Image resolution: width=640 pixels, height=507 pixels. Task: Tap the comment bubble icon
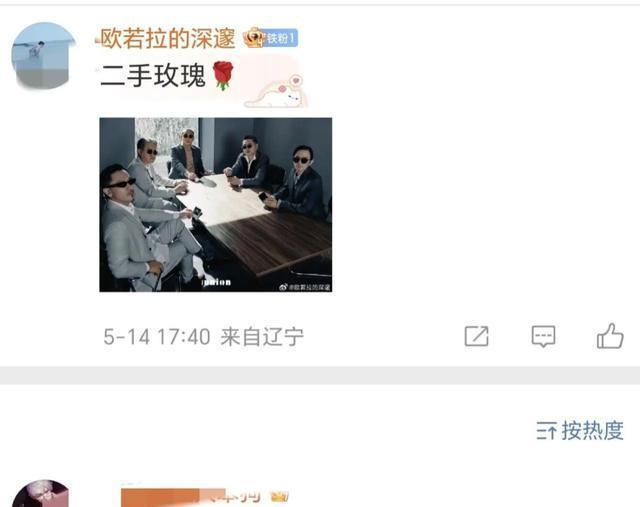tap(543, 337)
